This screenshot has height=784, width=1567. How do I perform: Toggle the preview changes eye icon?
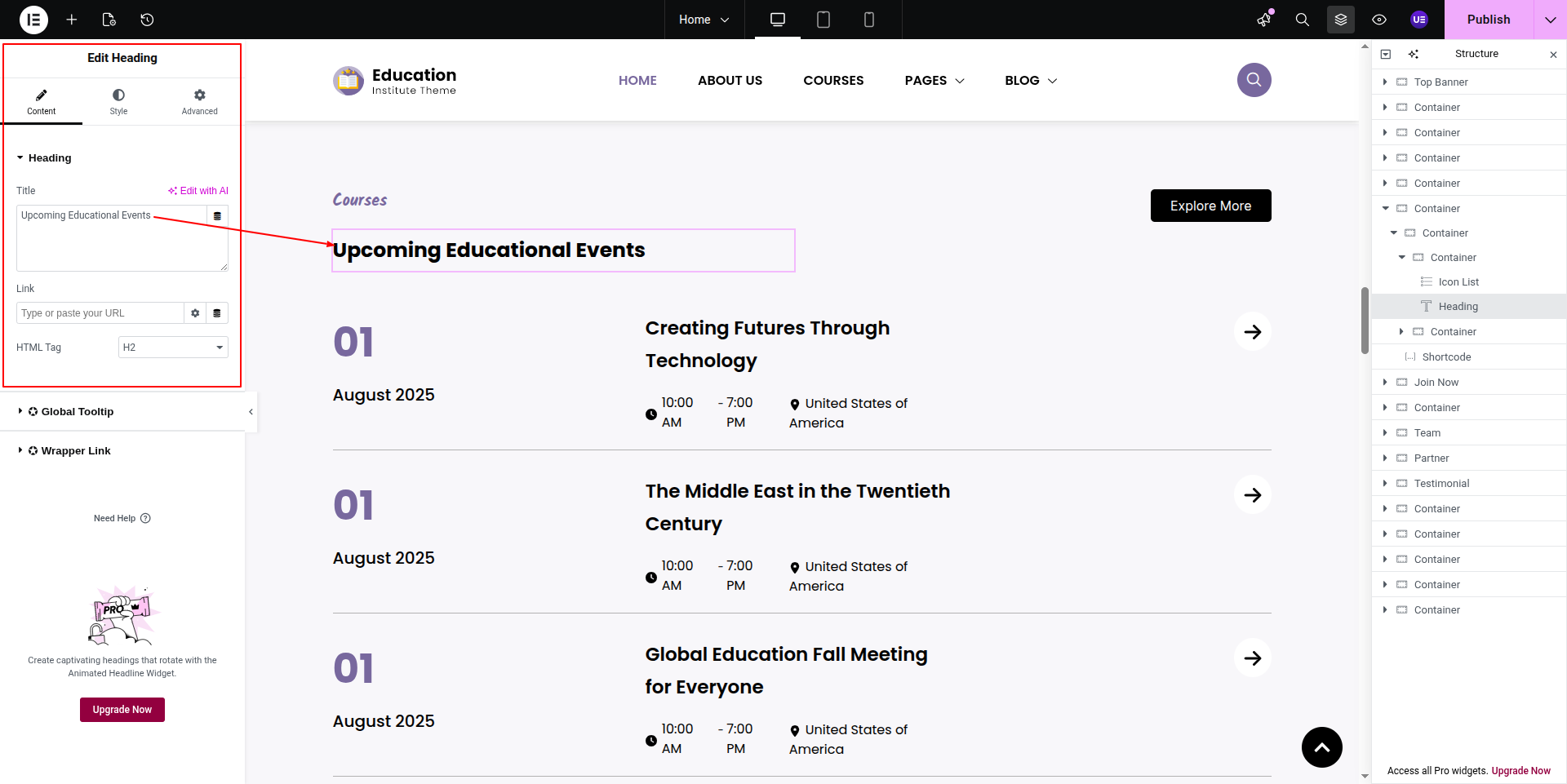(x=1379, y=20)
